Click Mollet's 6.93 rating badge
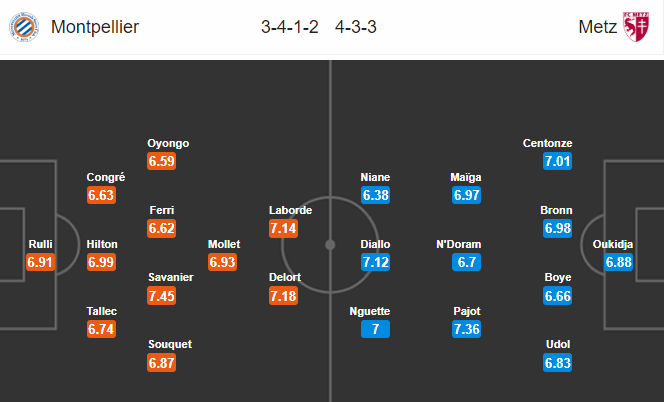Viewport: 664px width, 402px height. tap(222, 262)
